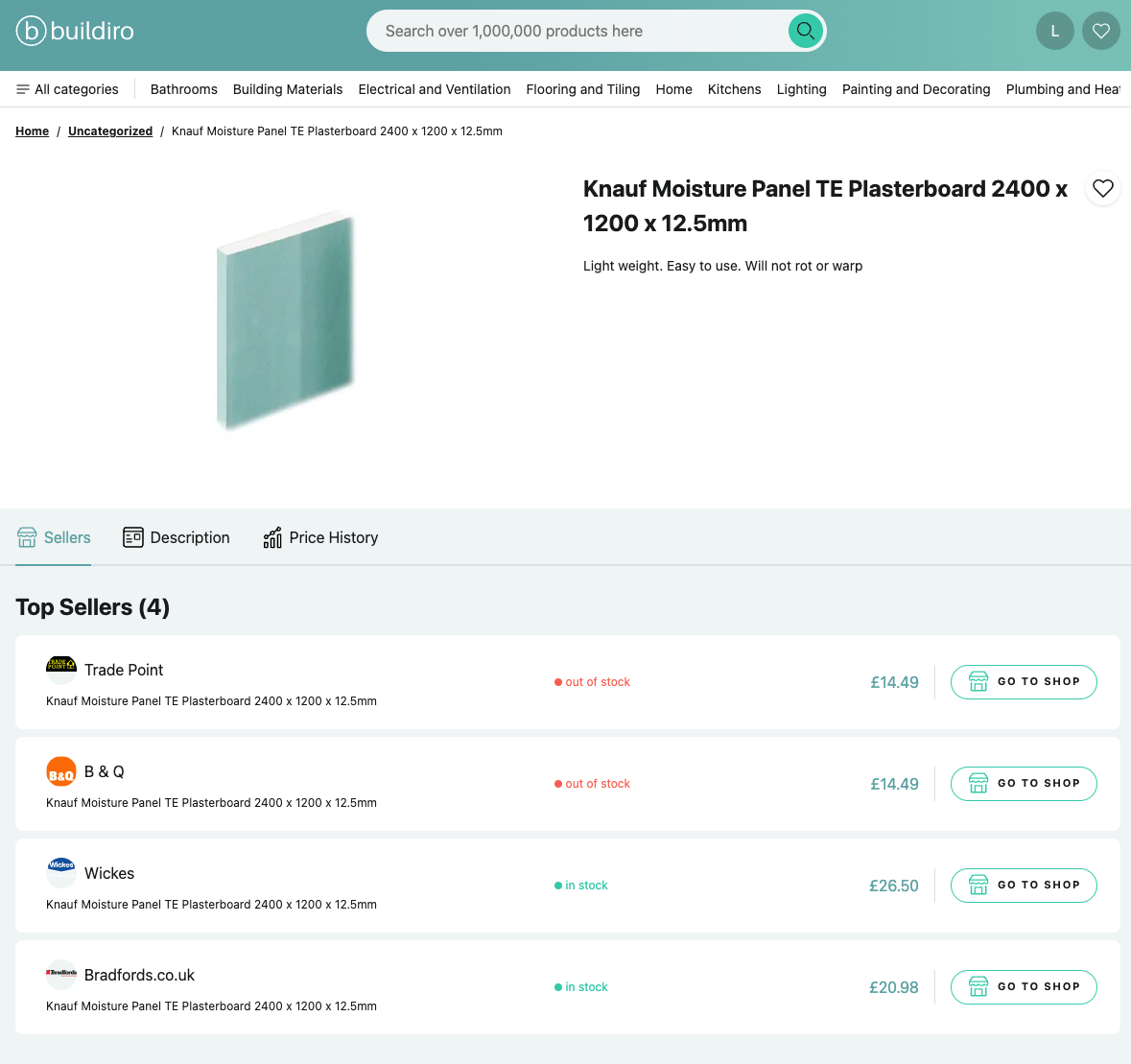This screenshot has height=1064, width=1131.
Task: Open the Kitchens category
Action: pyautogui.click(x=734, y=89)
